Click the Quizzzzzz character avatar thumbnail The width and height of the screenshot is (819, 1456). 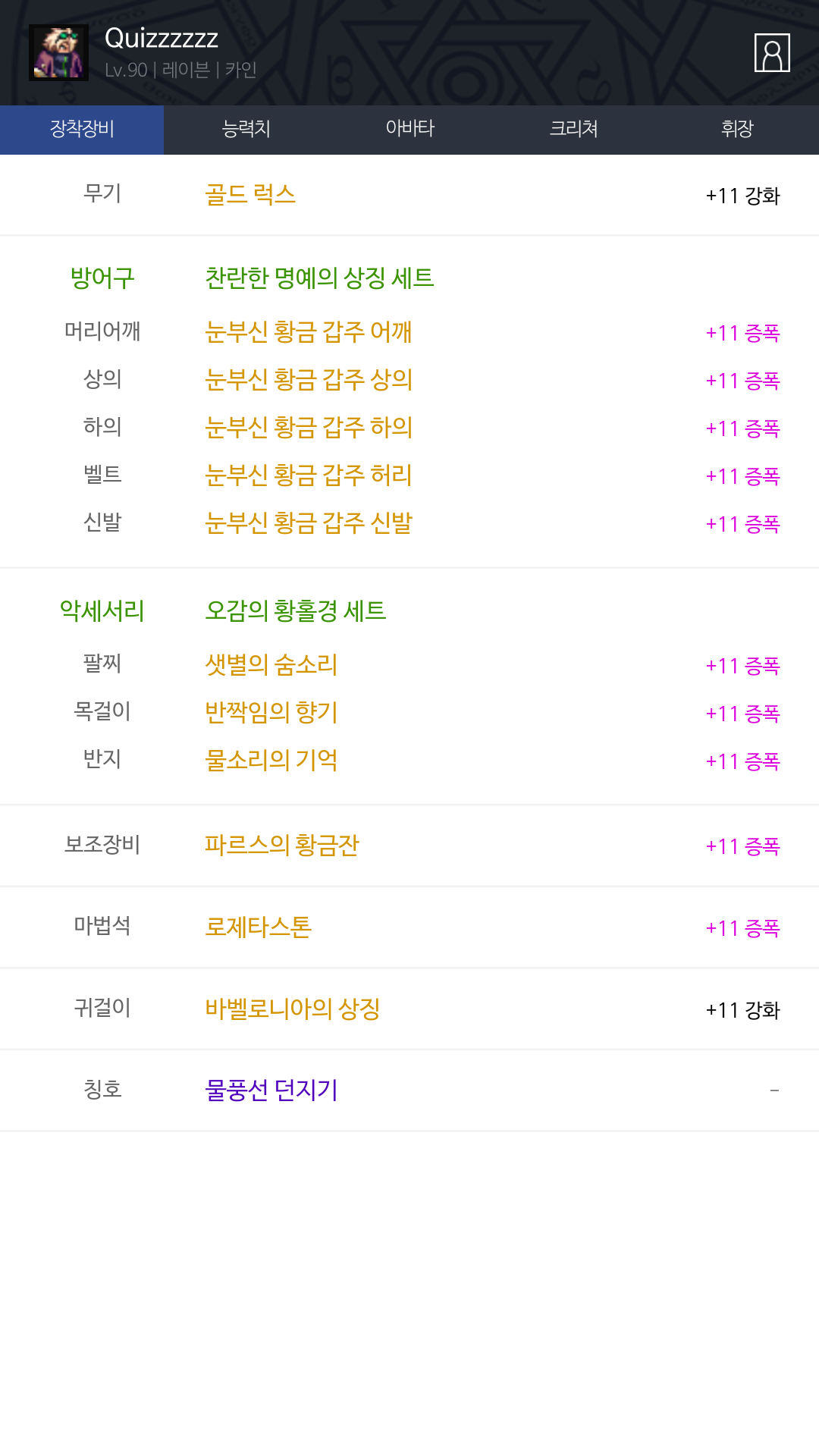(58, 53)
